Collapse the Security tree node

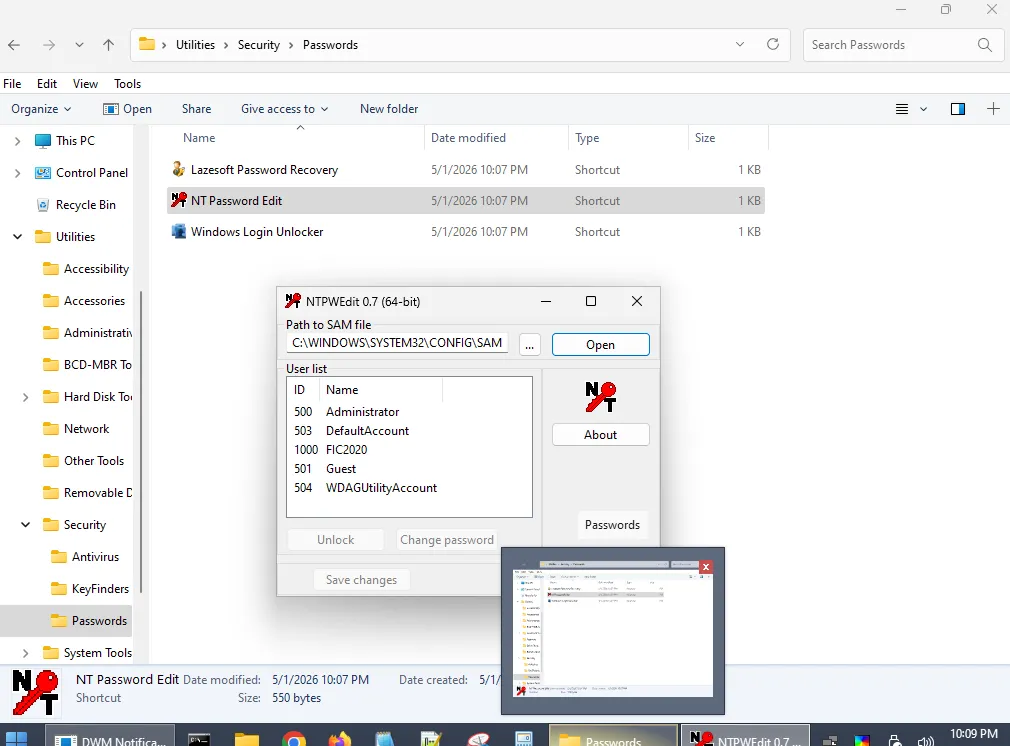tap(26, 524)
